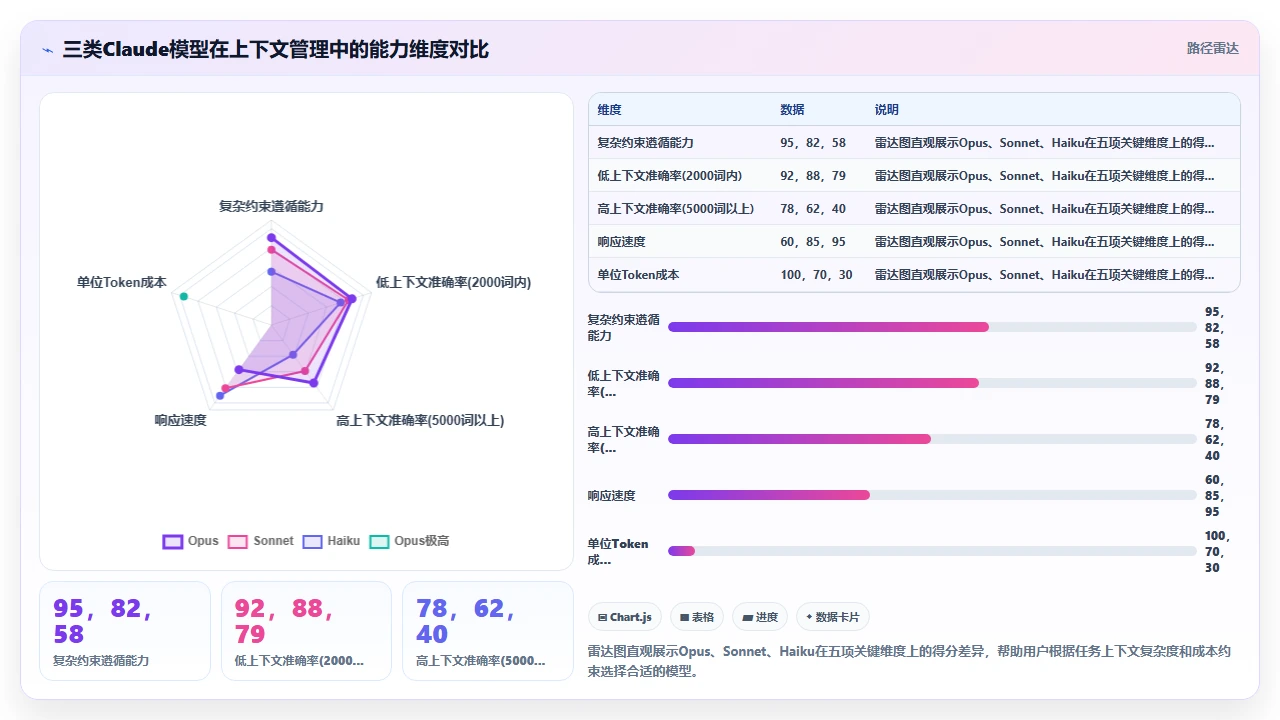Click the spark icon beside the title

[47, 49]
